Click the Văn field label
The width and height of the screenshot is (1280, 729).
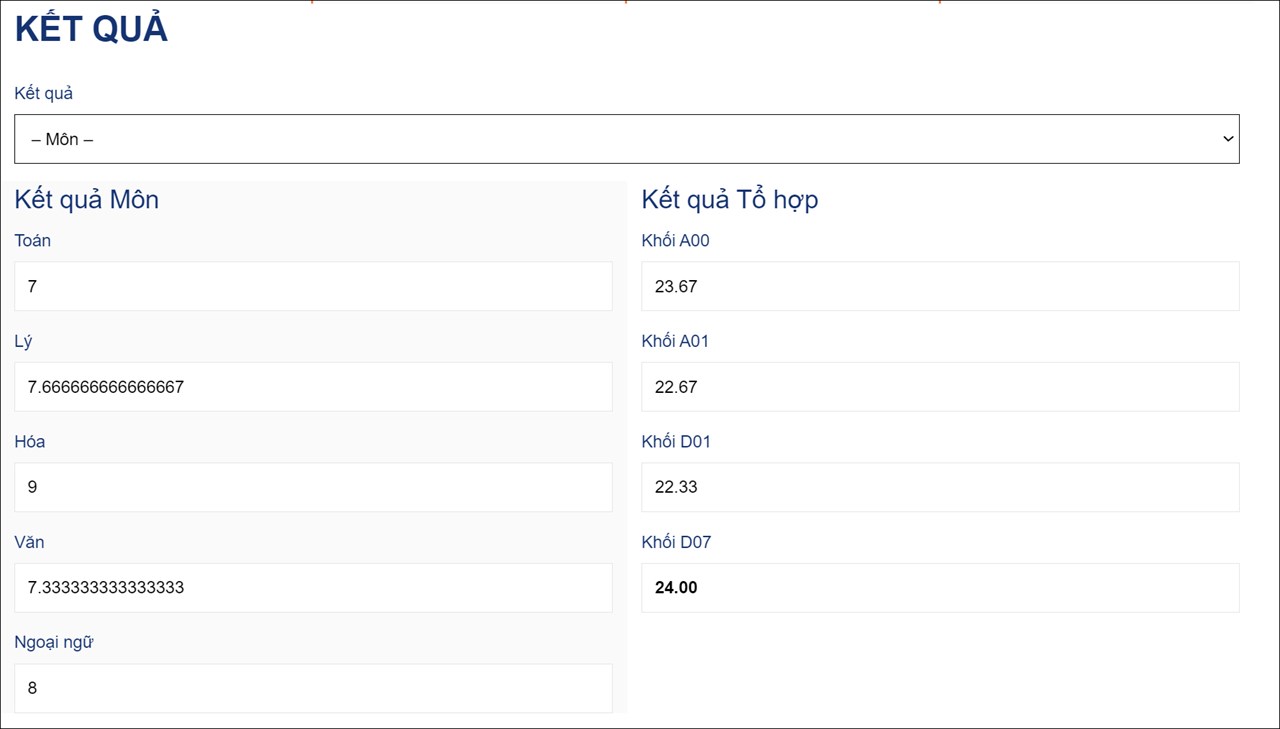[x=29, y=542]
